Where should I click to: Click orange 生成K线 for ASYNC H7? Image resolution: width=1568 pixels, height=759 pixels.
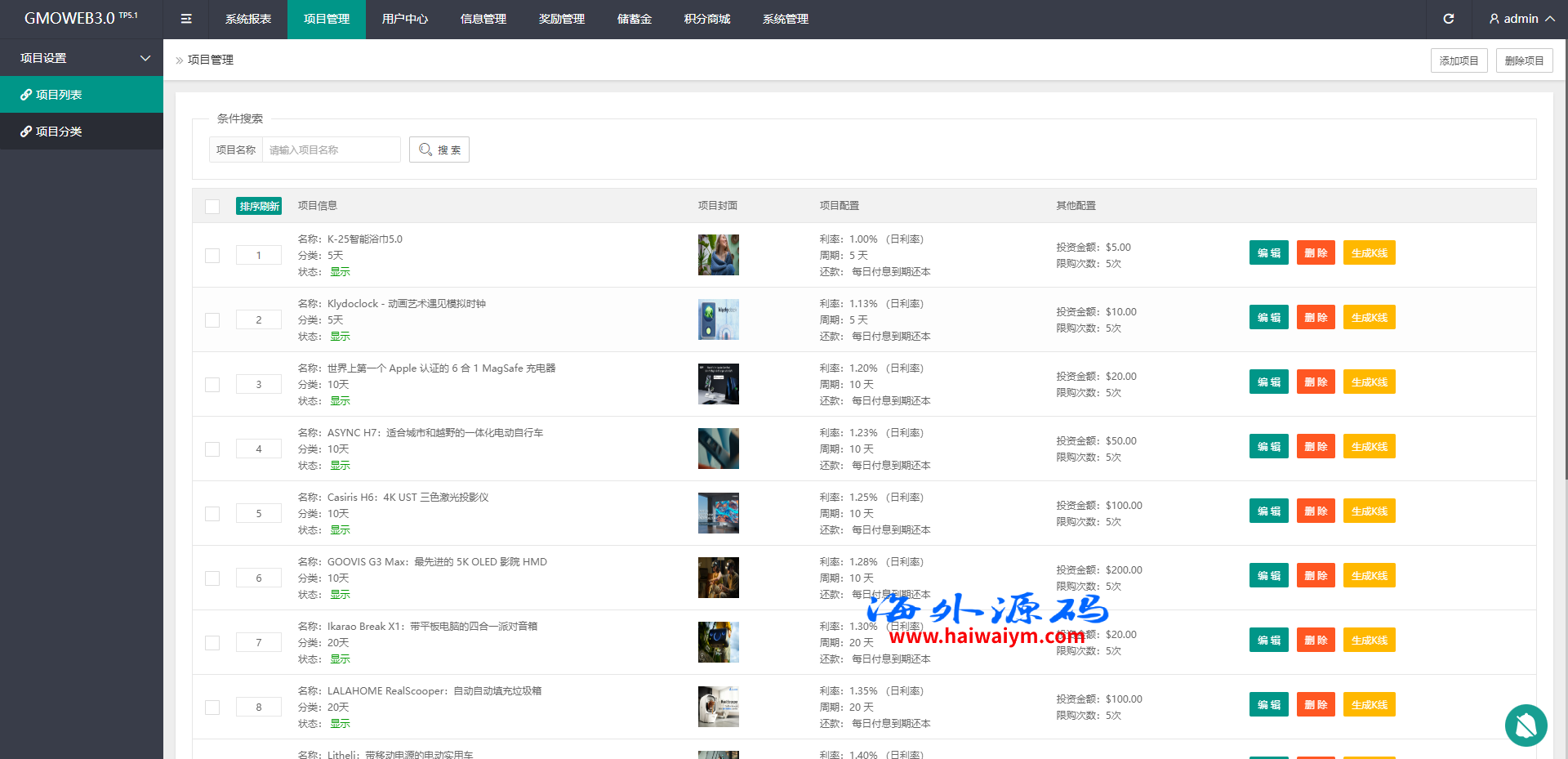[1369, 447]
